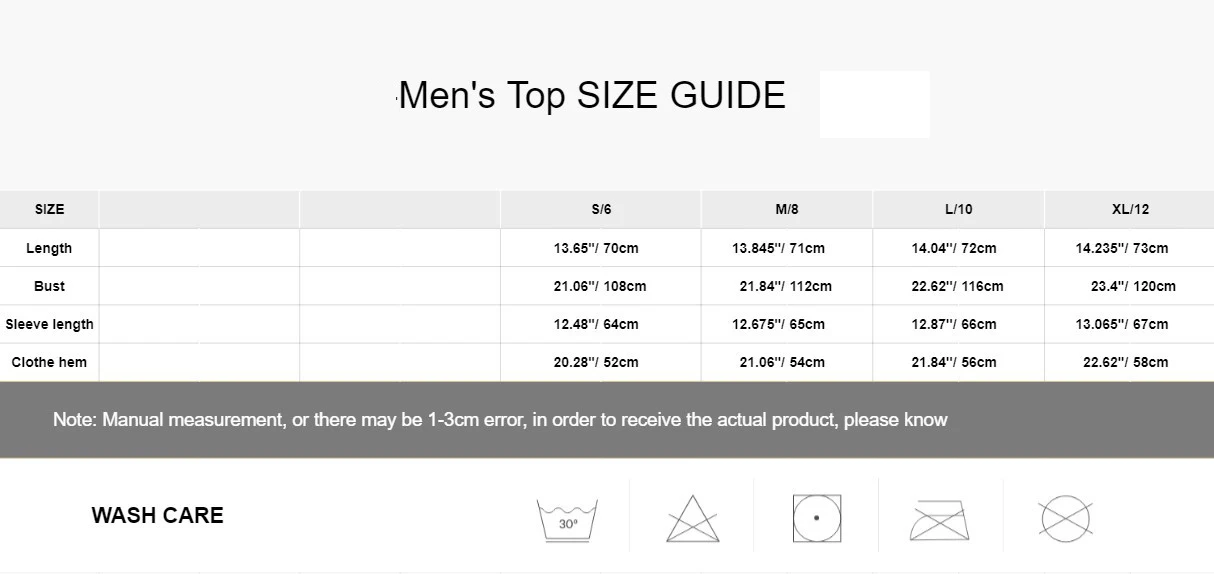Select the M/8 size column header
Viewport: 1214px width, 574px height.
click(x=787, y=210)
